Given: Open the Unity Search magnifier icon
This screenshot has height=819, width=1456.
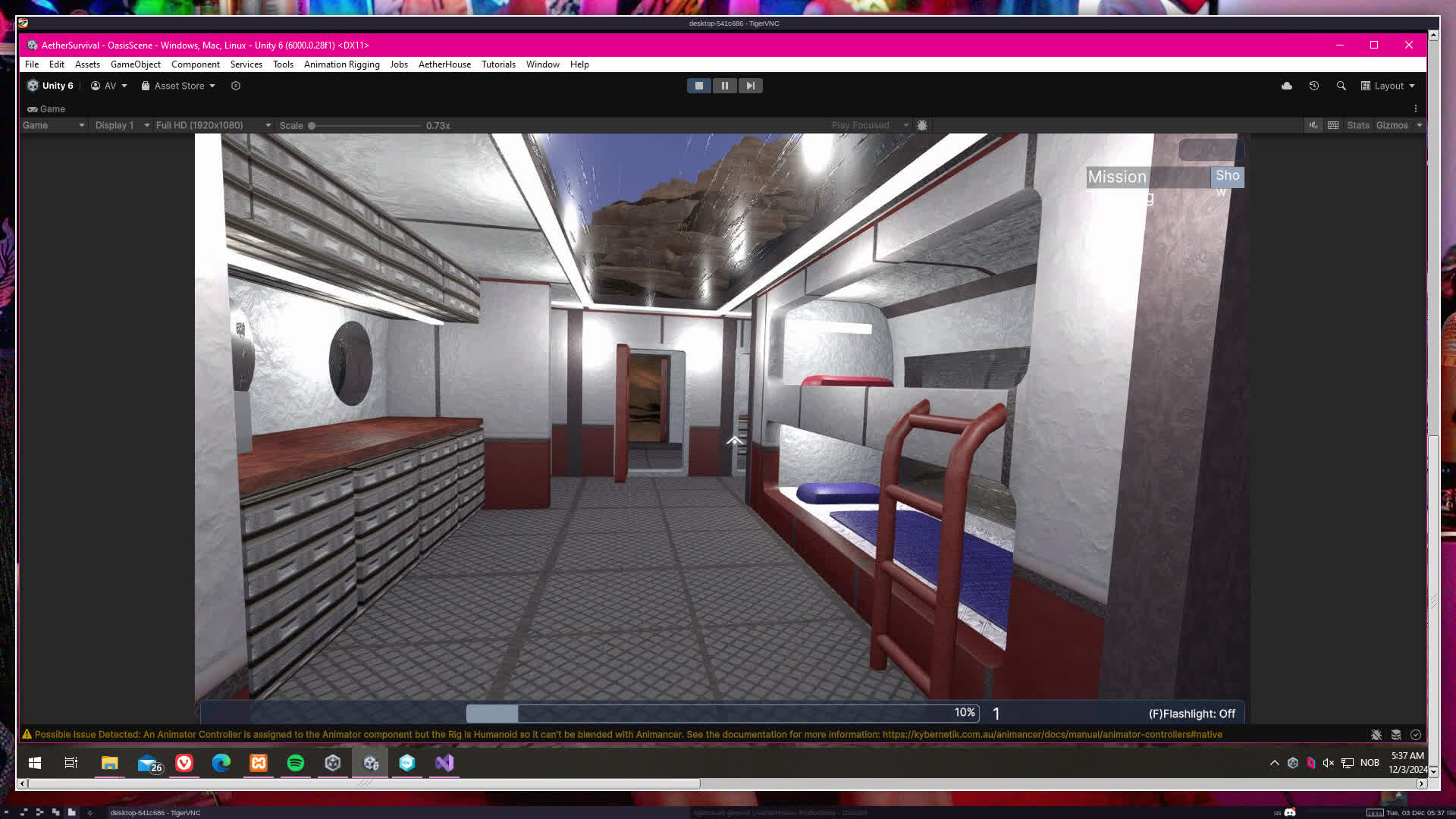Looking at the screenshot, I should tap(1341, 86).
